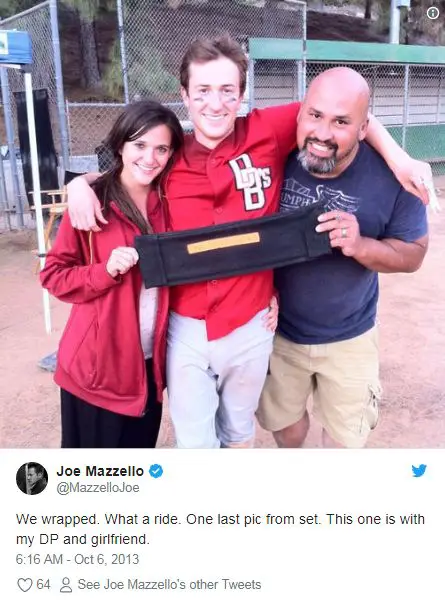Click the green dugout roof in the background

click(346, 51)
